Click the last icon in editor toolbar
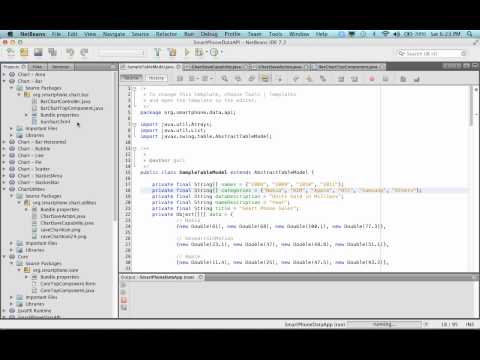 417,79
